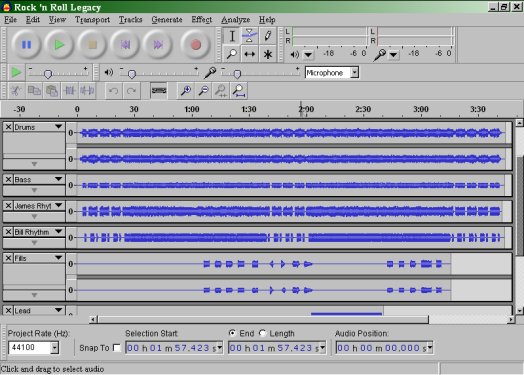
Task: Open the Bill Rhythm track dropdown
Action: click(x=58, y=231)
